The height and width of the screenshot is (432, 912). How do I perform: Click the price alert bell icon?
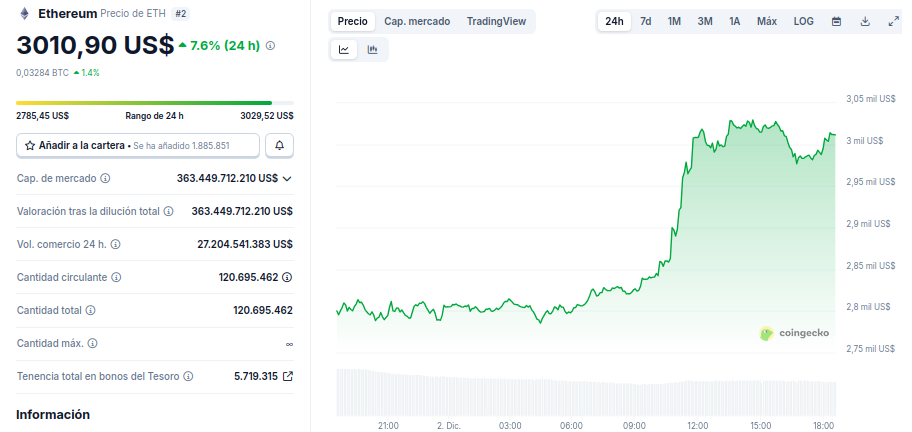tap(279, 145)
